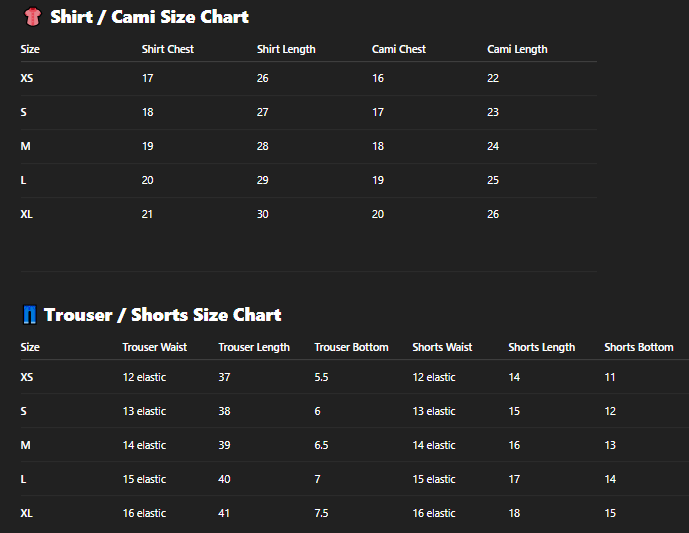Click the blue trousers emoji icon
The height and width of the screenshot is (533, 689).
(x=30, y=315)
